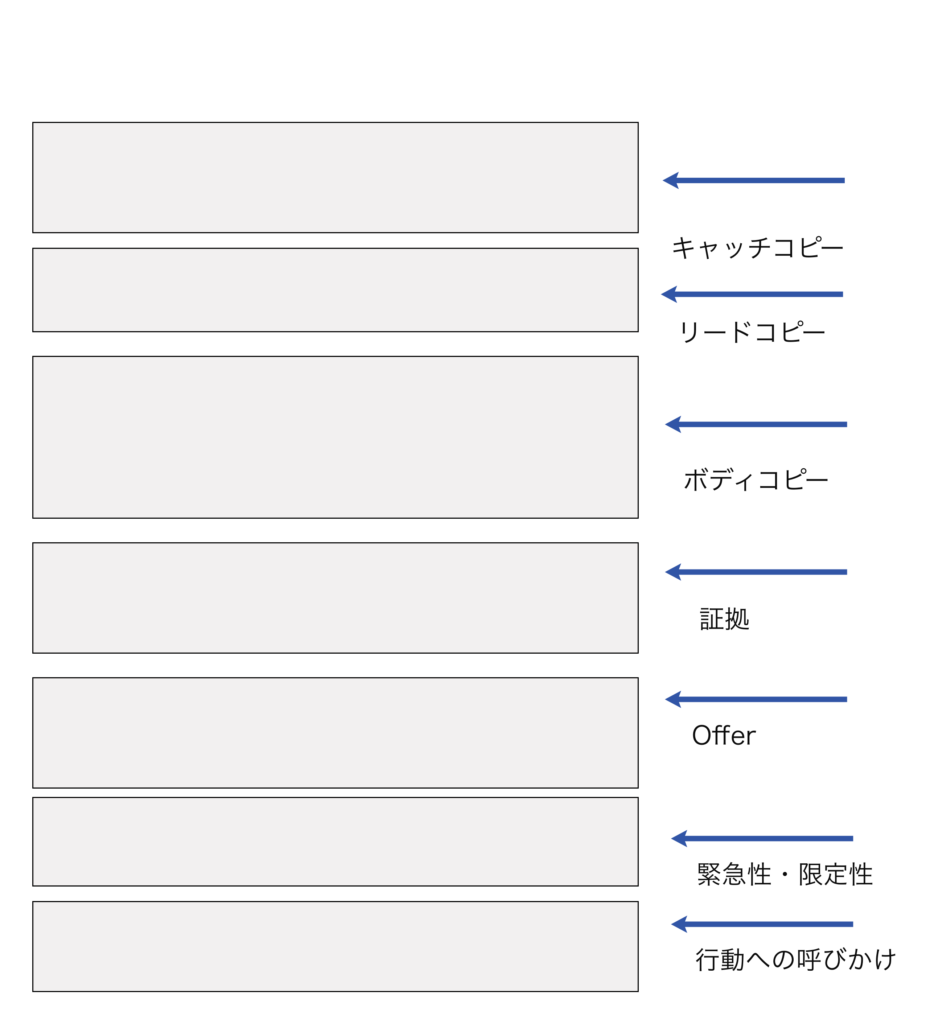
Task: Select the bottom gray box beside 行動への呼びかけ
Action: (336, 947)
